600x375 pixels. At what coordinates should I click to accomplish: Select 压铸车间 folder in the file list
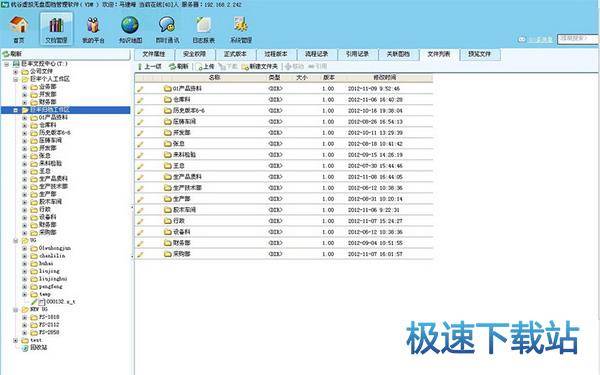pyautogui.click(x=180, y=122)
